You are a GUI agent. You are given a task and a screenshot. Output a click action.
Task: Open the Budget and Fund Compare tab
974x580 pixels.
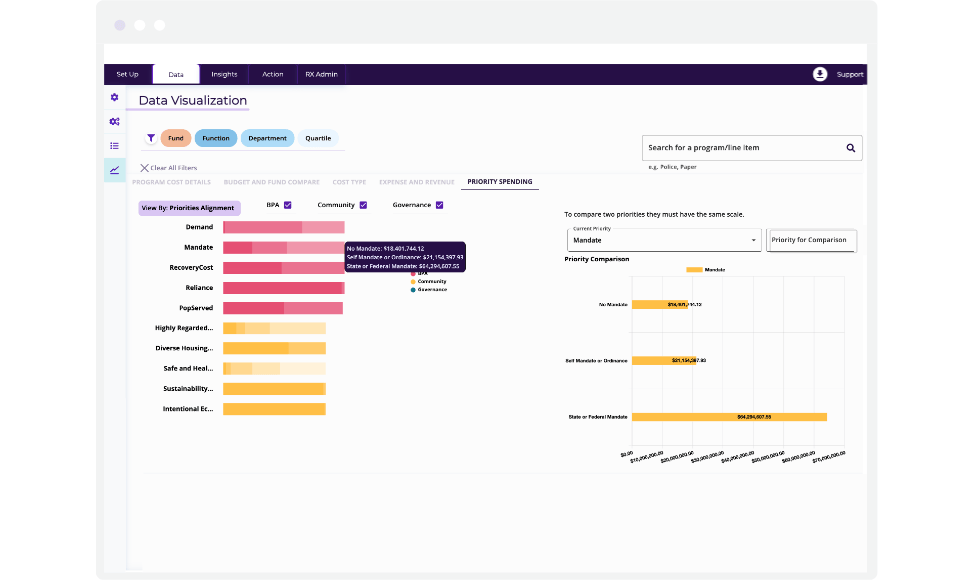point(271,182)
